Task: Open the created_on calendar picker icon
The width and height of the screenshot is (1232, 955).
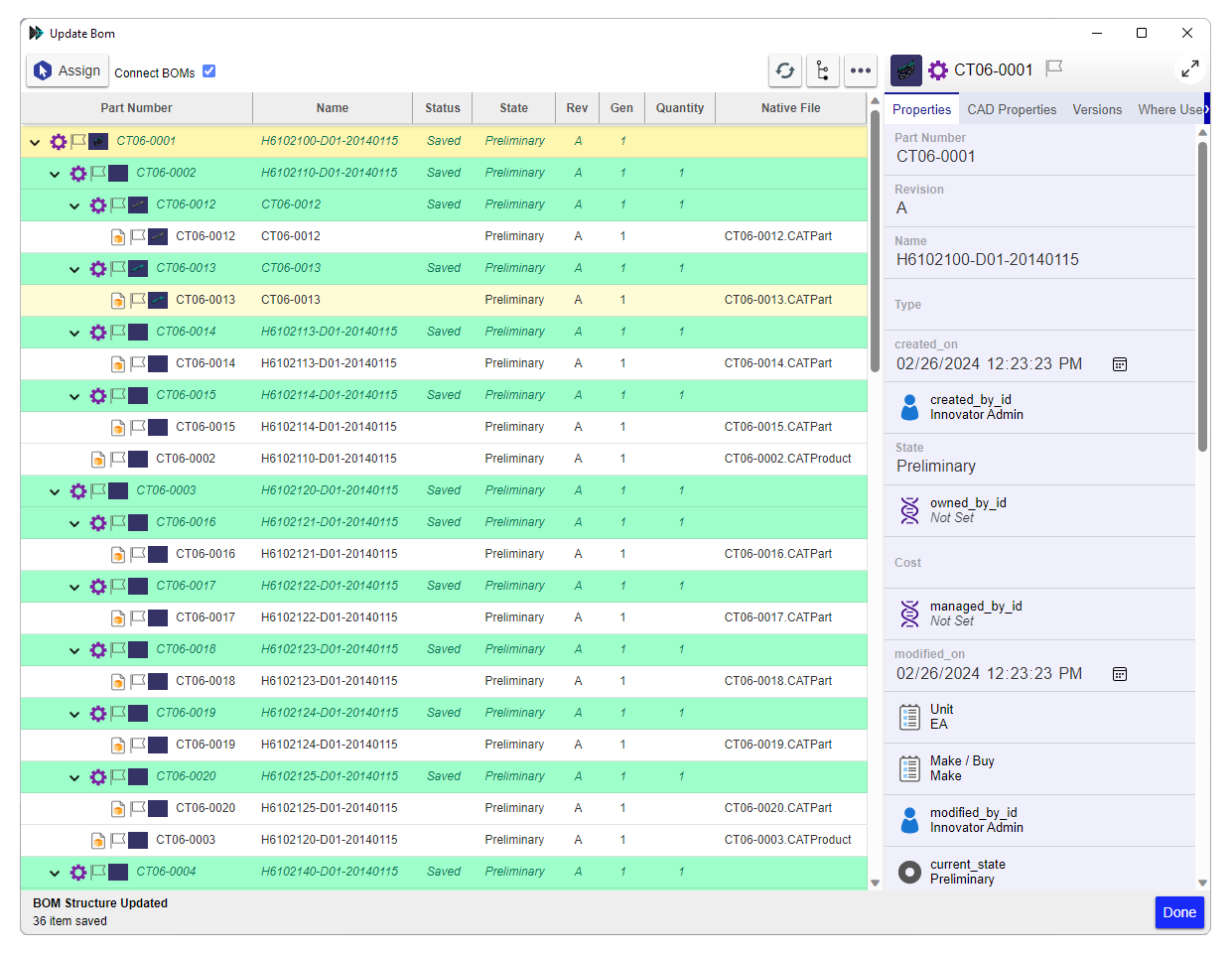Action: point(1120,364)
